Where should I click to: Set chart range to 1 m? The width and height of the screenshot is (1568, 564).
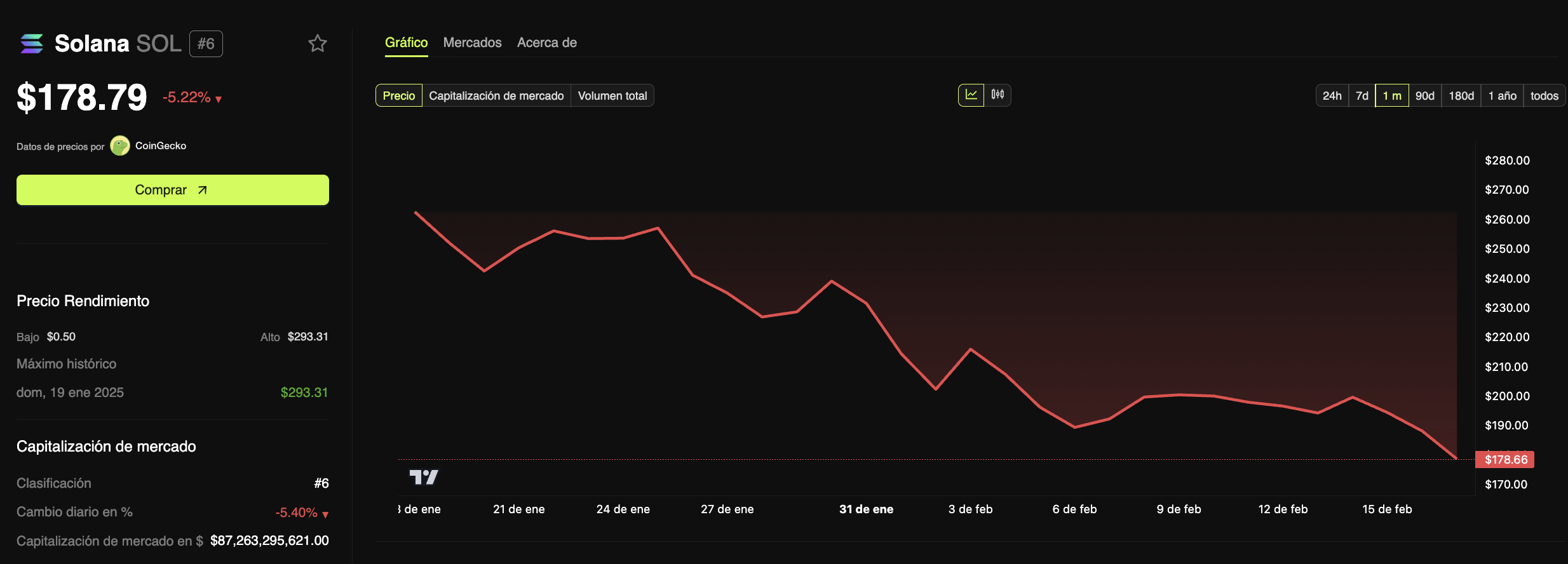coord(1392,96)
